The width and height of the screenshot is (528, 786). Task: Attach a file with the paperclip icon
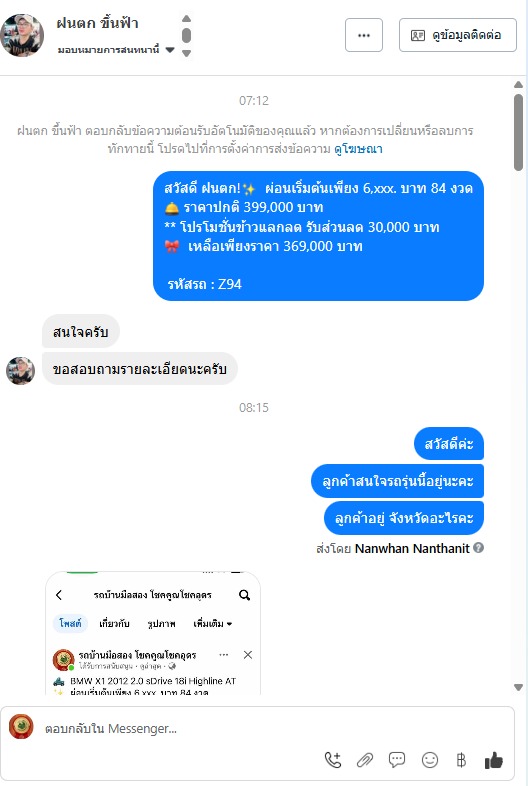365,760
